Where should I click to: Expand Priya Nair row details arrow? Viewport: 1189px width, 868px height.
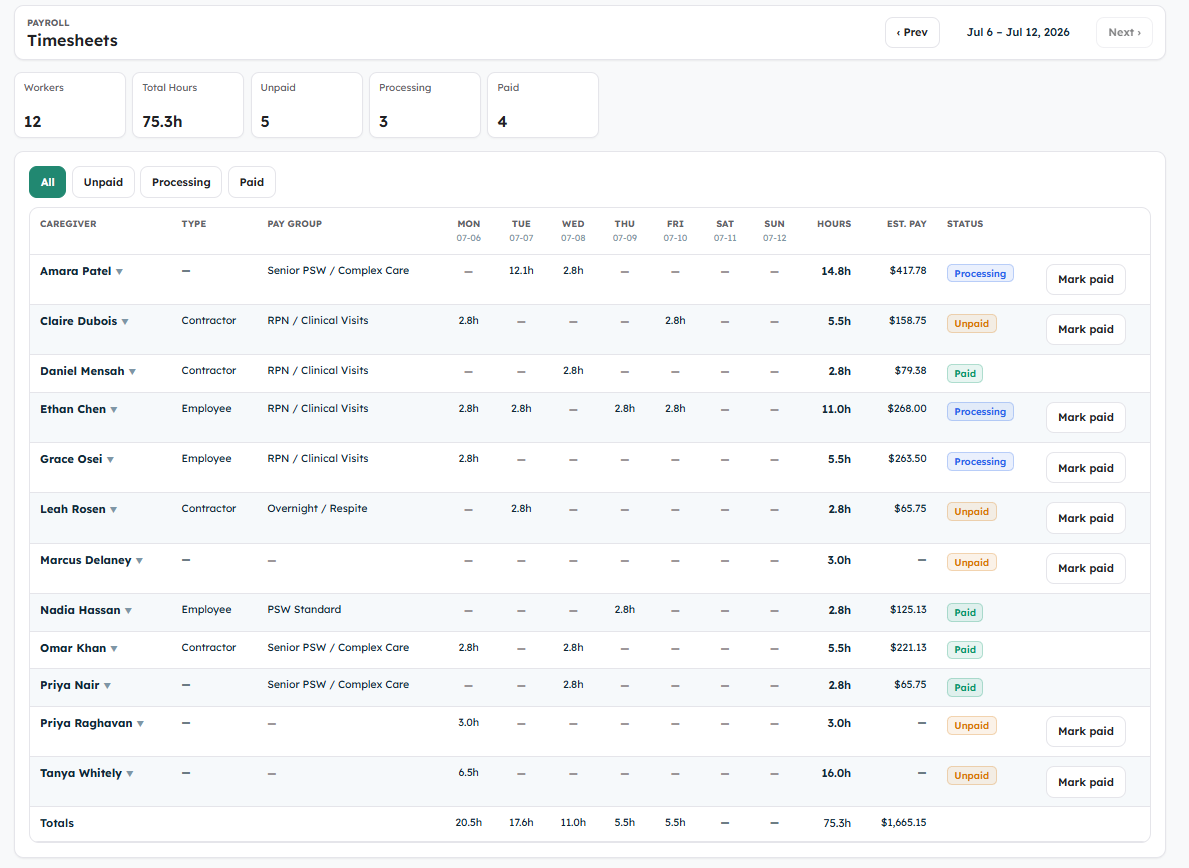pyautogui.click(x=107, y=685)
